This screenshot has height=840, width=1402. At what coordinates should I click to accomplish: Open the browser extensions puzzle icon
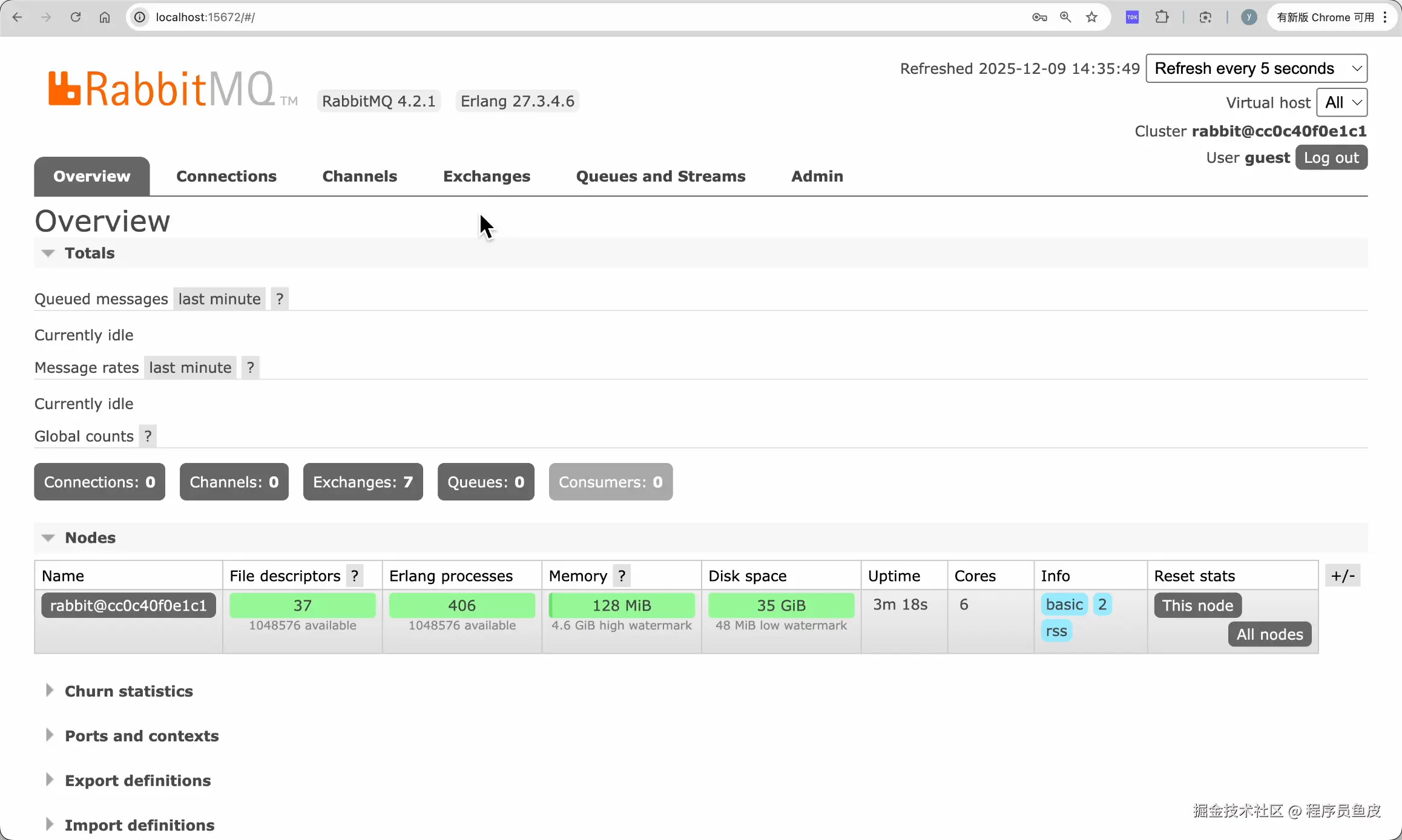click(1162, 17)
